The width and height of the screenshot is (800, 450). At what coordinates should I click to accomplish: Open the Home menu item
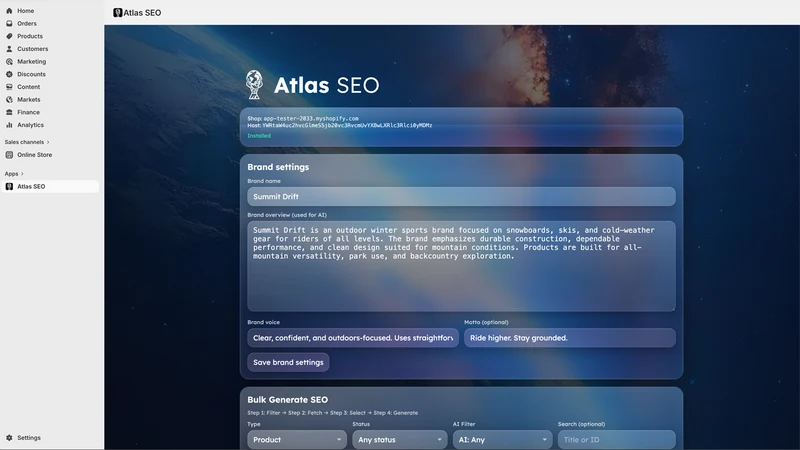(26, 11)
